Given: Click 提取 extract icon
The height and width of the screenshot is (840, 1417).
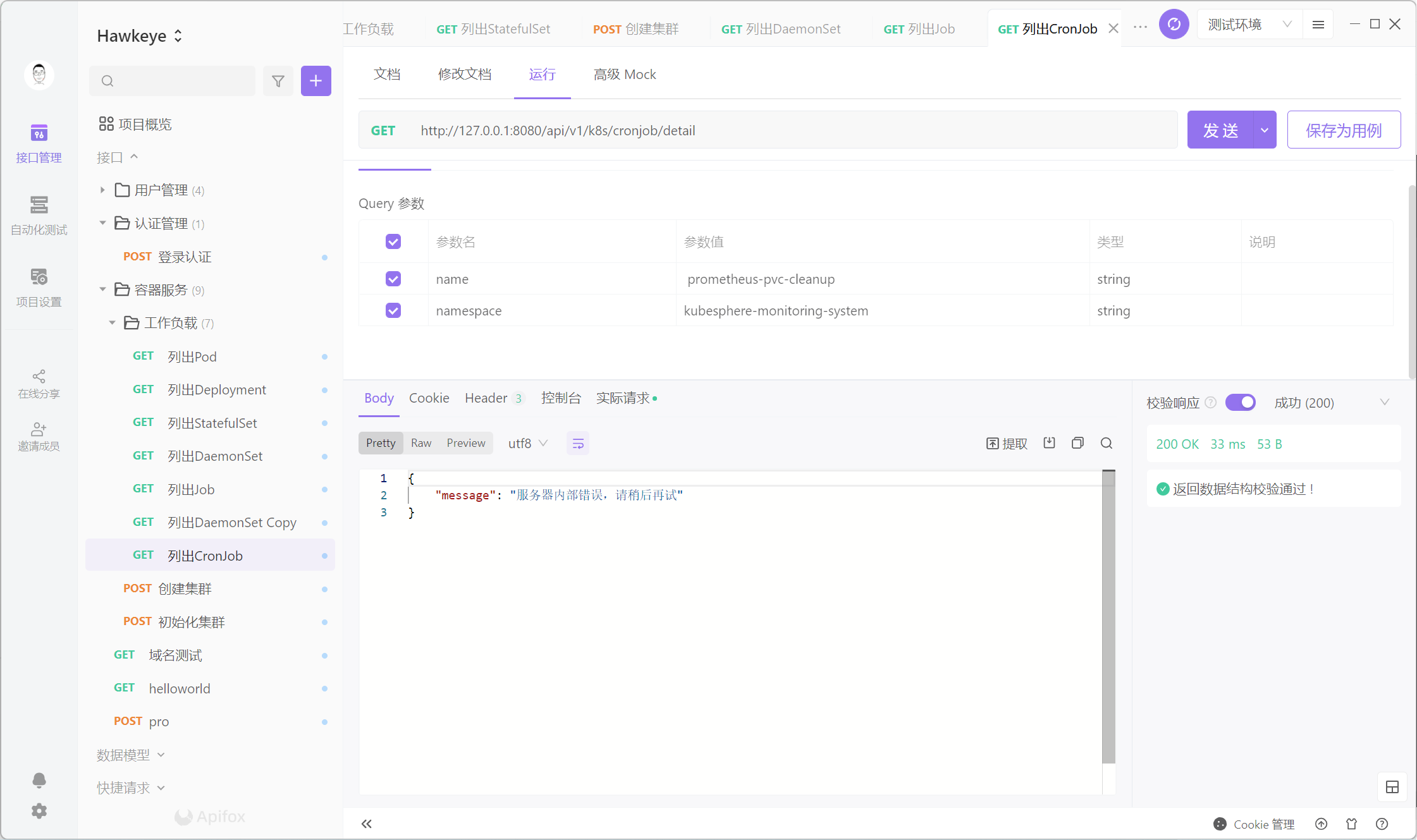Looking at the screenshot, I should coord(1007,444).
